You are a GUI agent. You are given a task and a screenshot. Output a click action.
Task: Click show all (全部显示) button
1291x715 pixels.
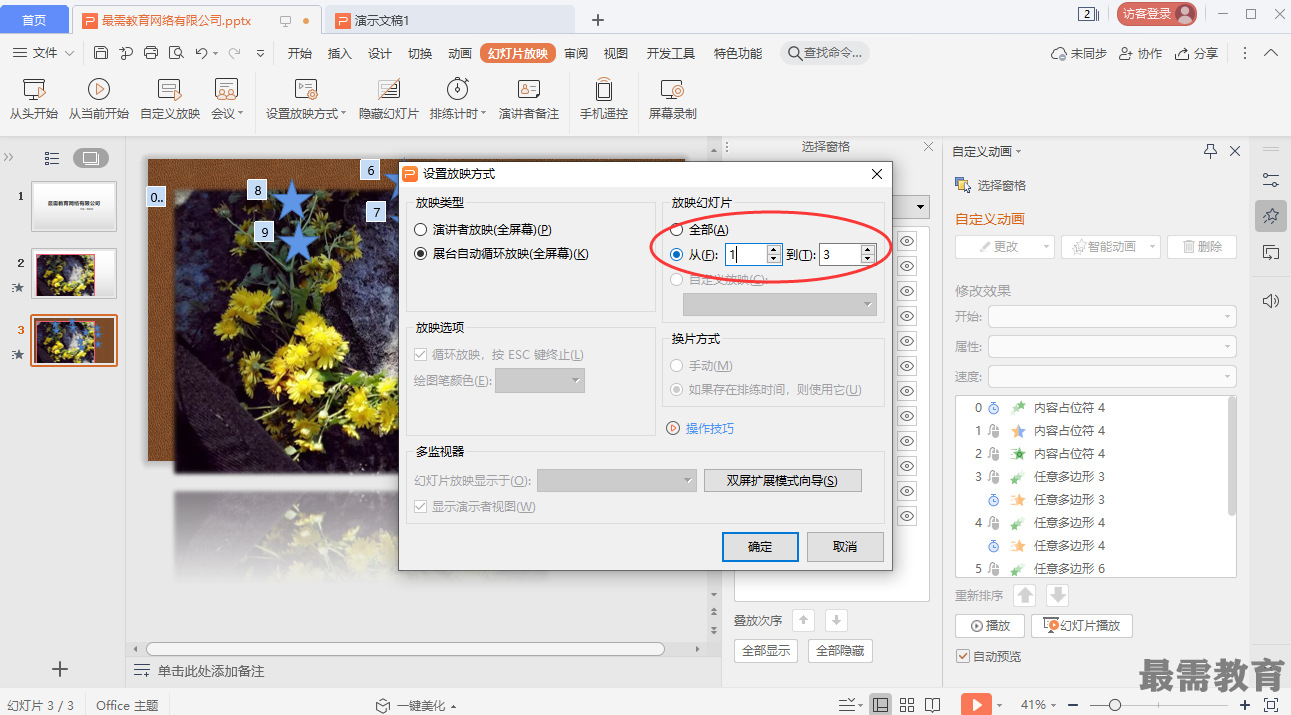(x=766, y=651)
